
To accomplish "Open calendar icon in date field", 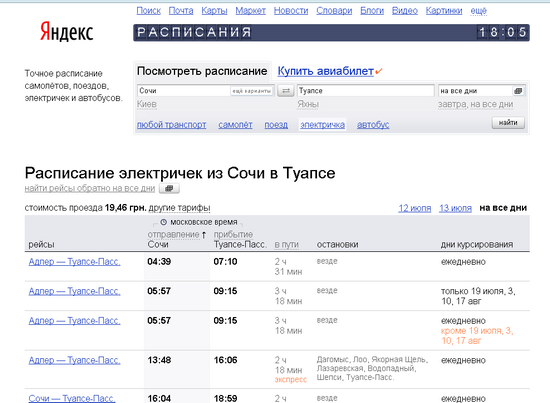I will 518,91.
